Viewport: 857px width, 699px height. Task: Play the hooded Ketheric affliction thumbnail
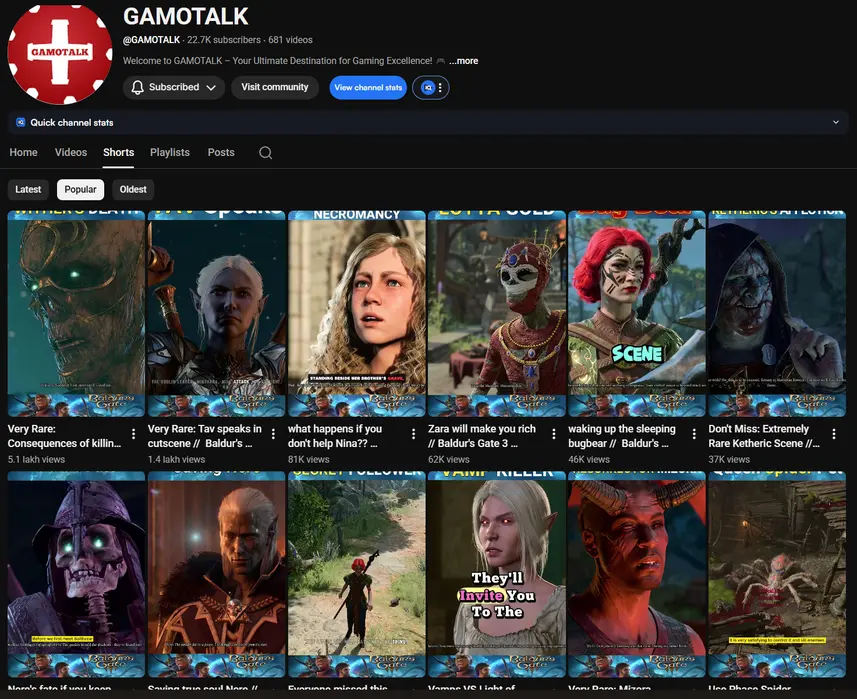(x=777, y=314)
